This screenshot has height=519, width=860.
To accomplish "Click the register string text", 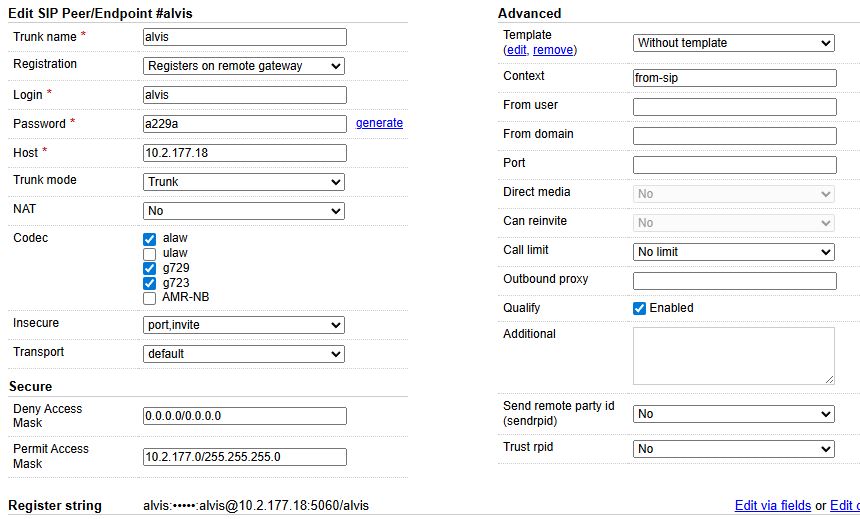I will pyautogui.click(x=256, y=505).
